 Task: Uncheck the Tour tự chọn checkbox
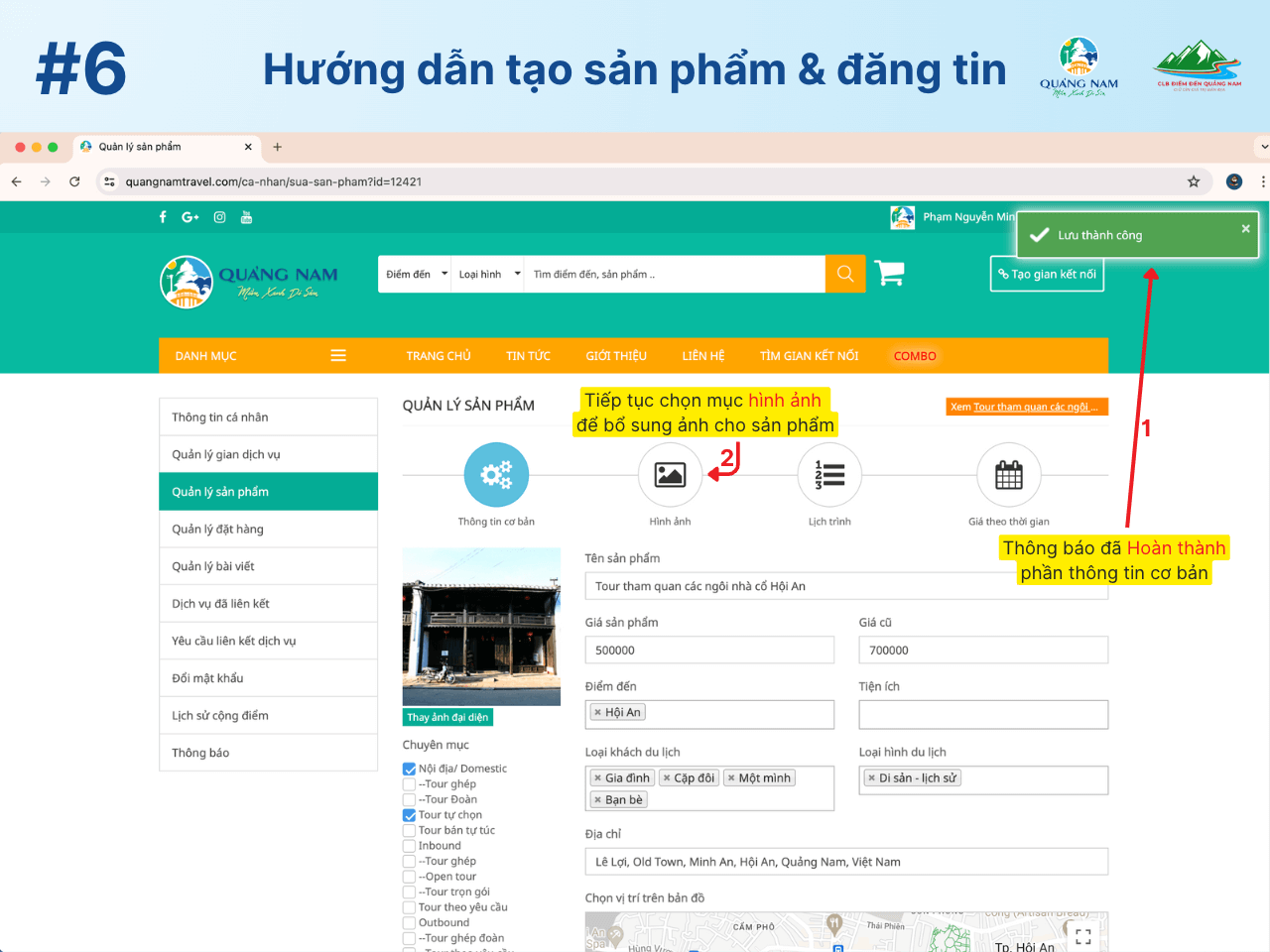point(409,815)
